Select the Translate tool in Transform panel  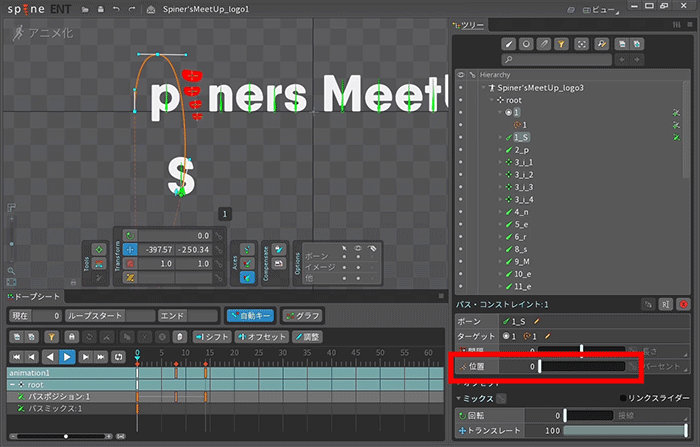tap(130, 250)
